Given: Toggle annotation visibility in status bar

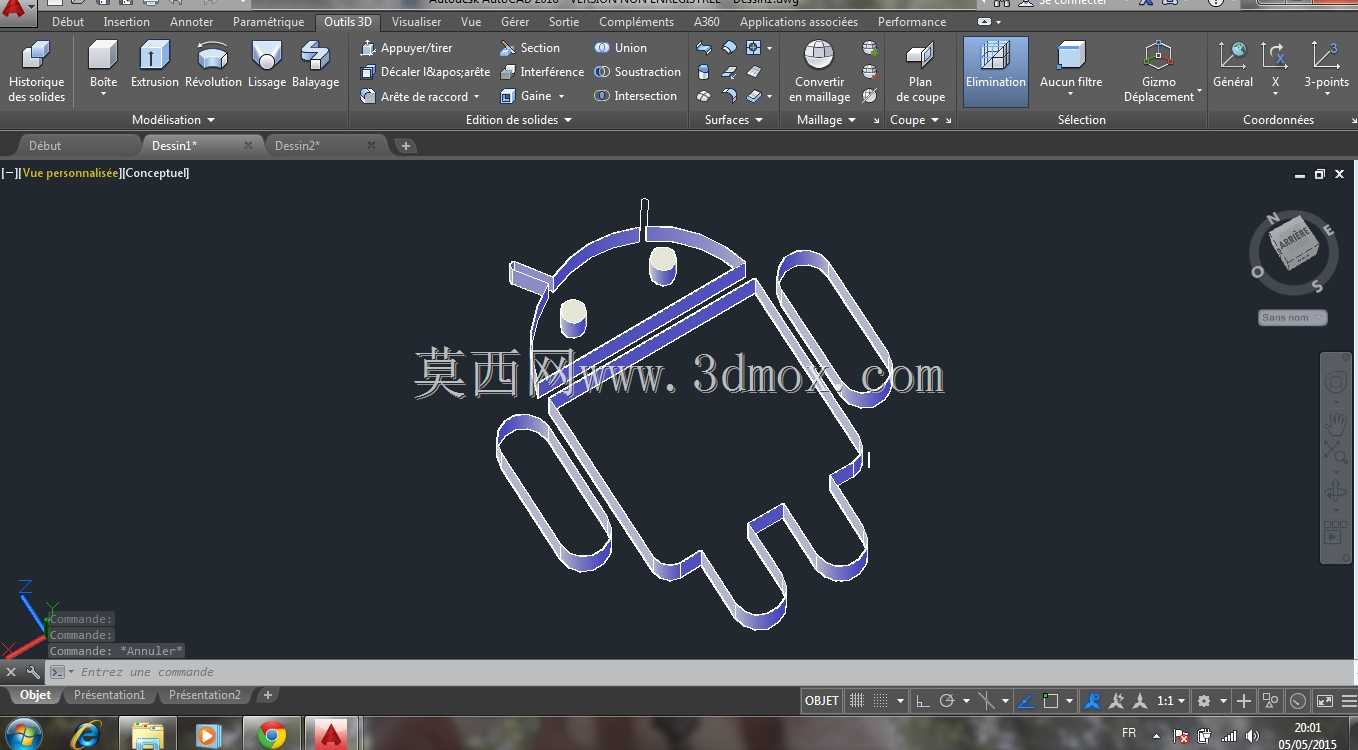Looking at the screenshot, I should coord(1093,701).
